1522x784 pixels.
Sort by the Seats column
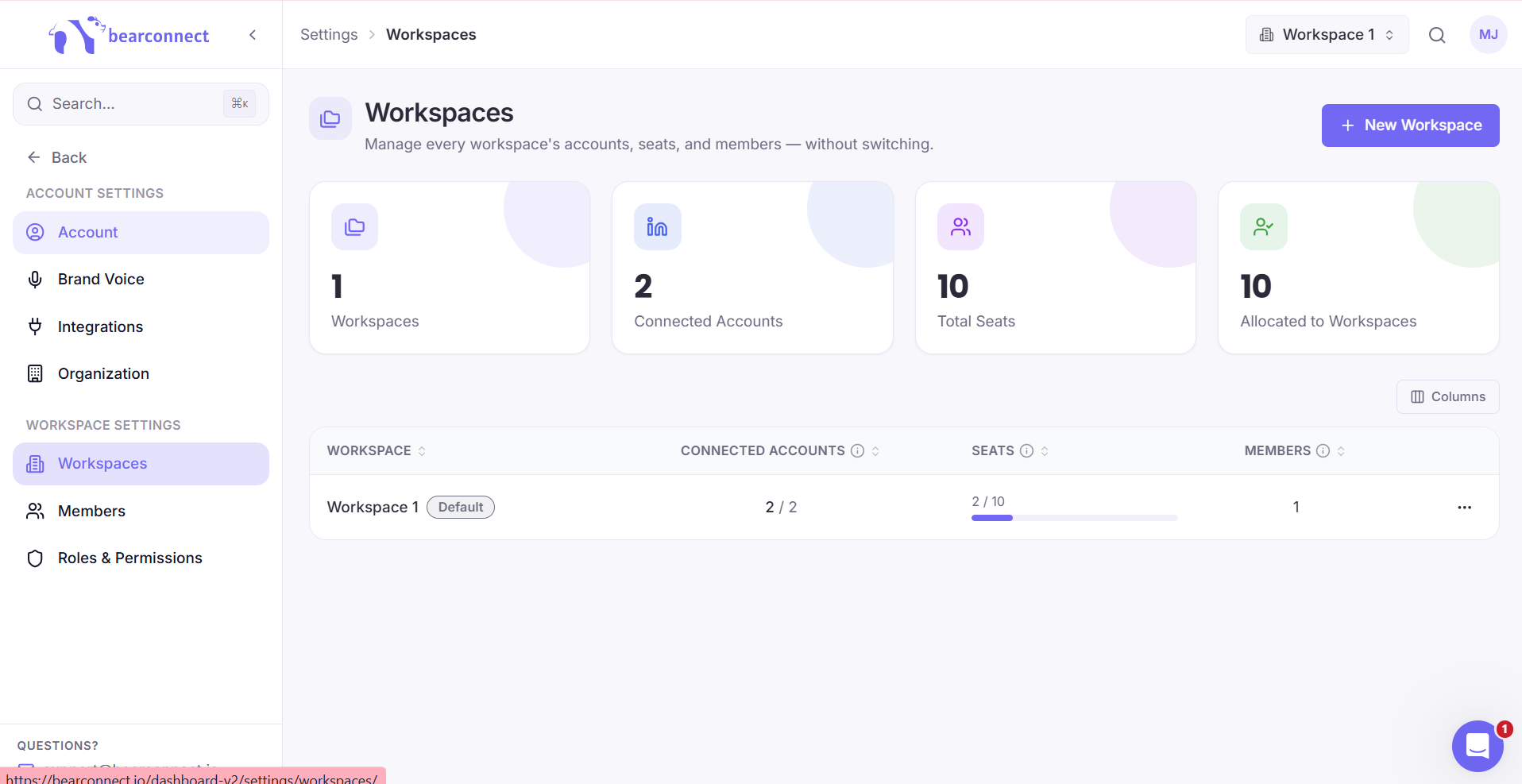(1045, 451)
